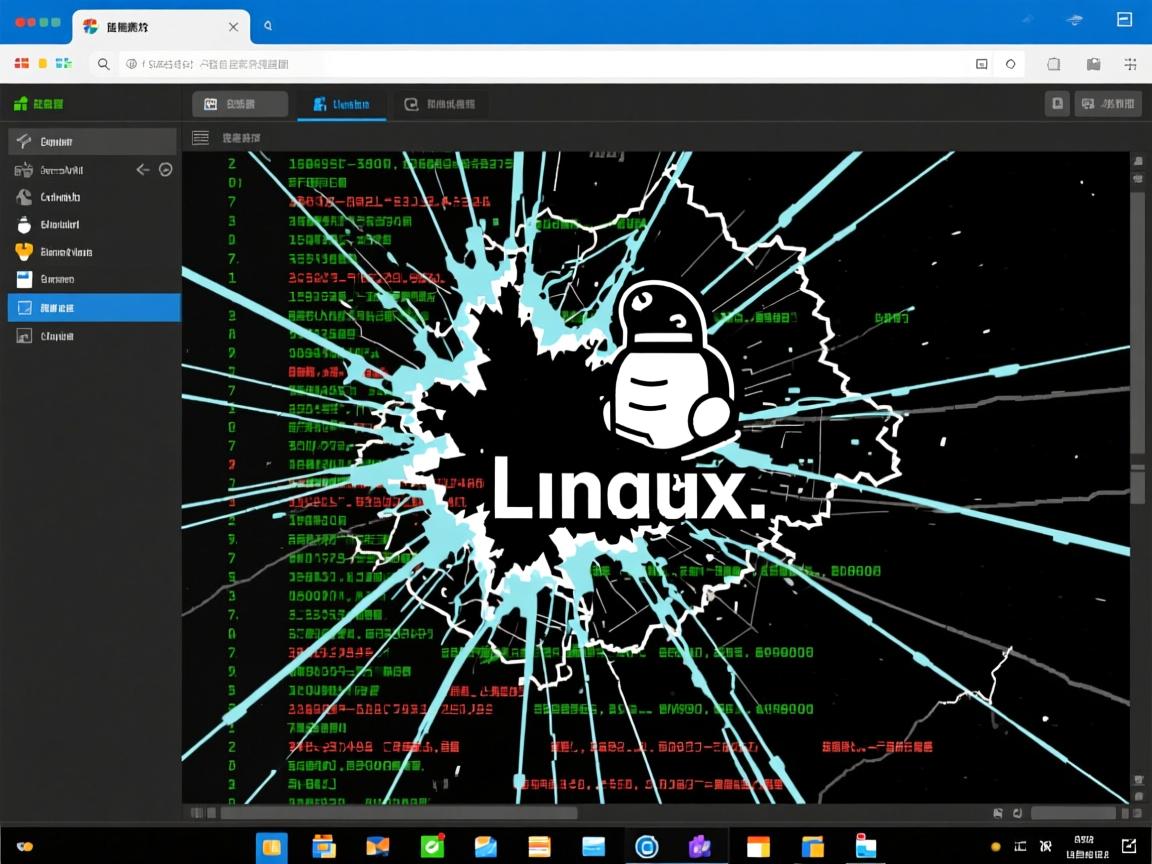Open the Windows Start button on the taskbar
This screenshot has height=864, width=1152.
tap(272, 845)
